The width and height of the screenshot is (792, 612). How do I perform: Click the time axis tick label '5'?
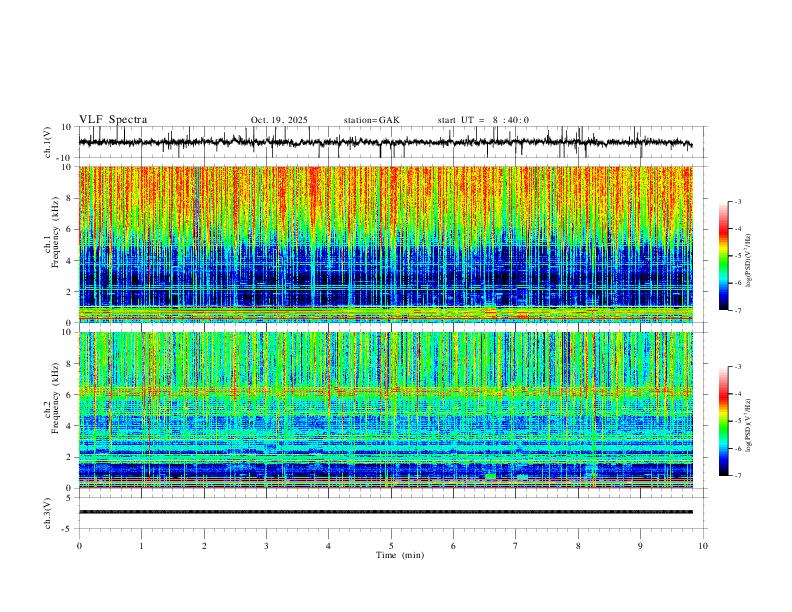pyautogui.click(x=391, y=546)
